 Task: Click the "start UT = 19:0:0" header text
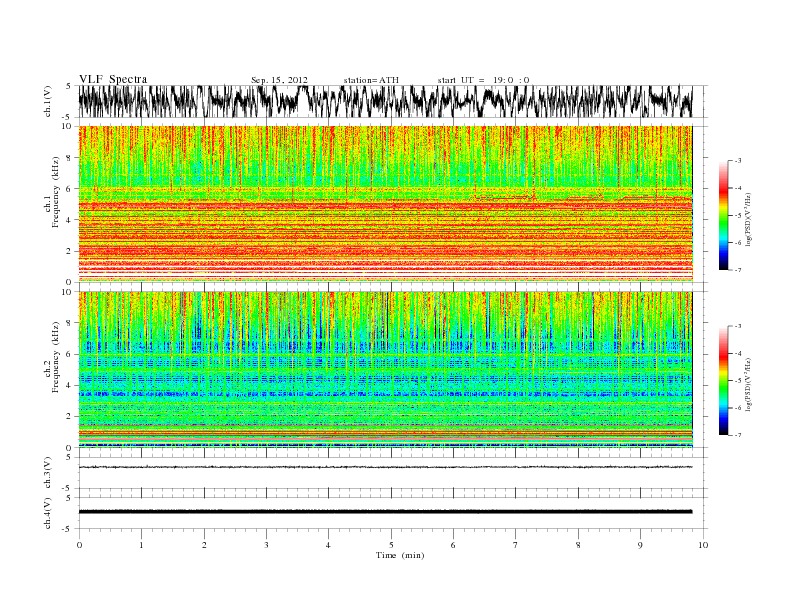click(x=483, y=80)
